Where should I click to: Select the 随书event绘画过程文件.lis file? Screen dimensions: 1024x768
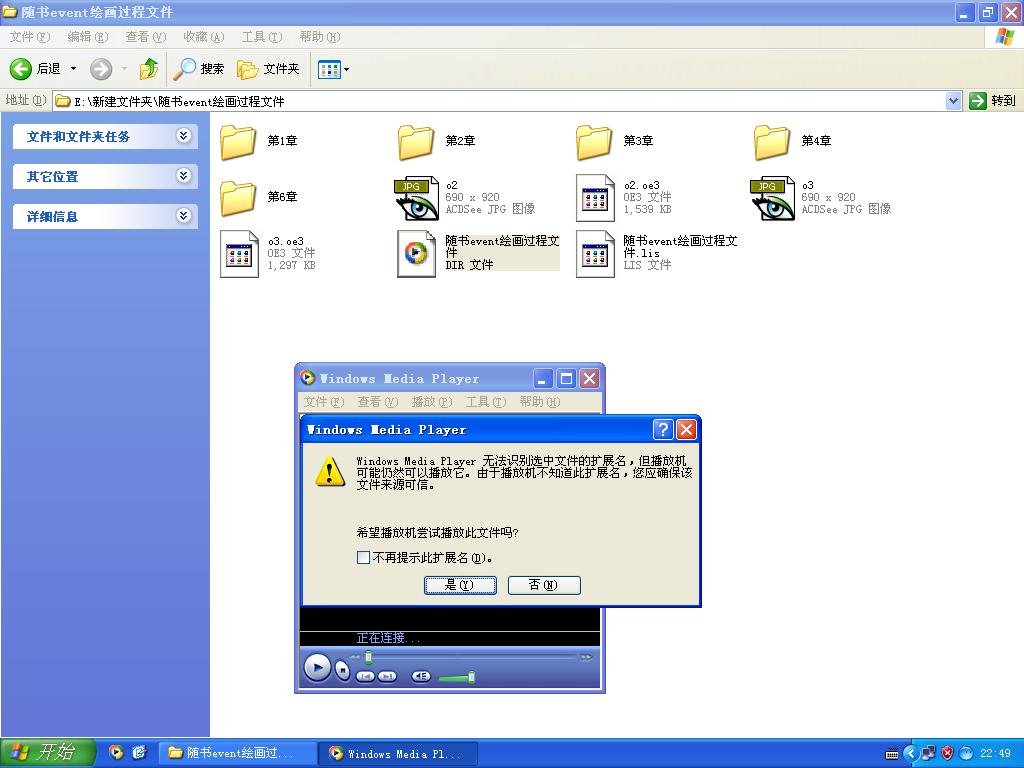657,253
